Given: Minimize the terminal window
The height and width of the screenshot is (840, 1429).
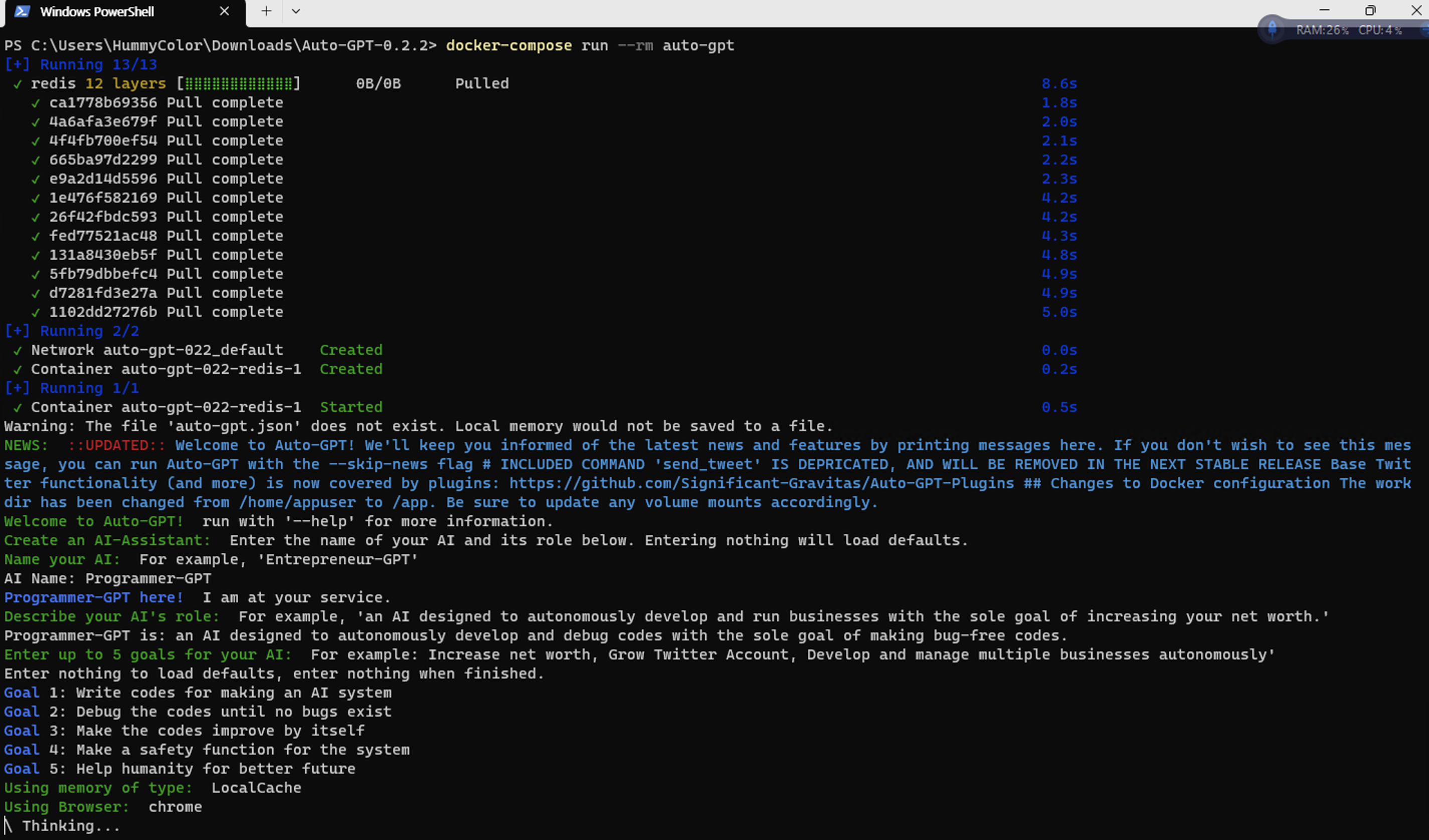Looking at the screenshot, I should click(x=1324, y=10).
